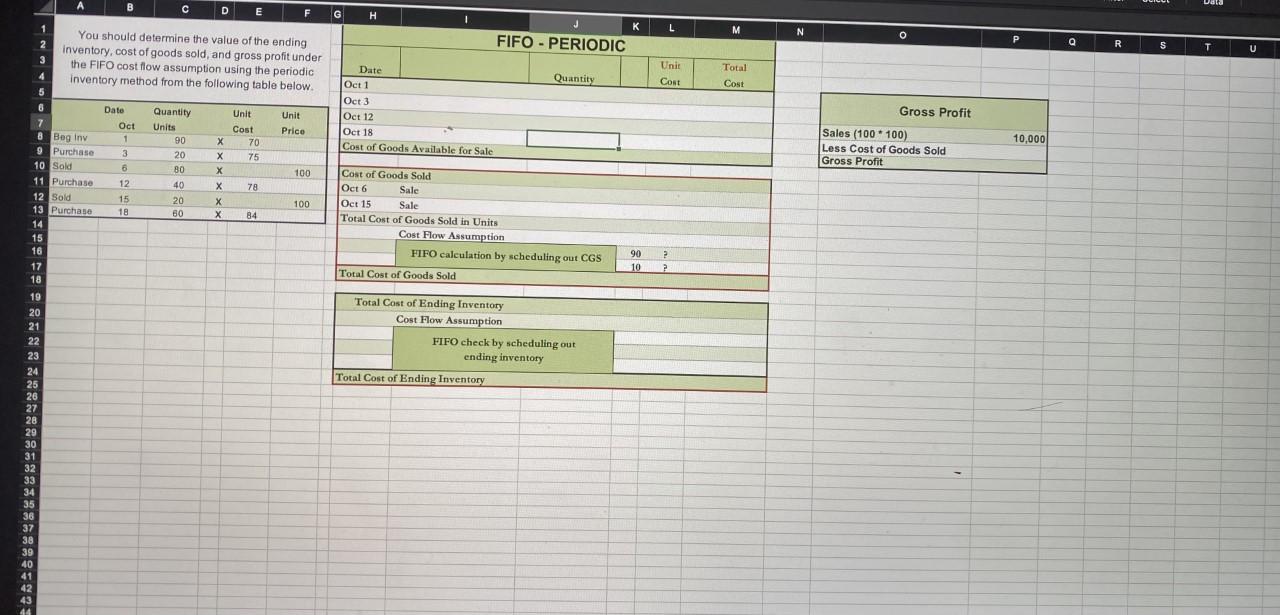Click the question mark next to 90
This screenshot has height=615, width=1280.
pos(665,255)
